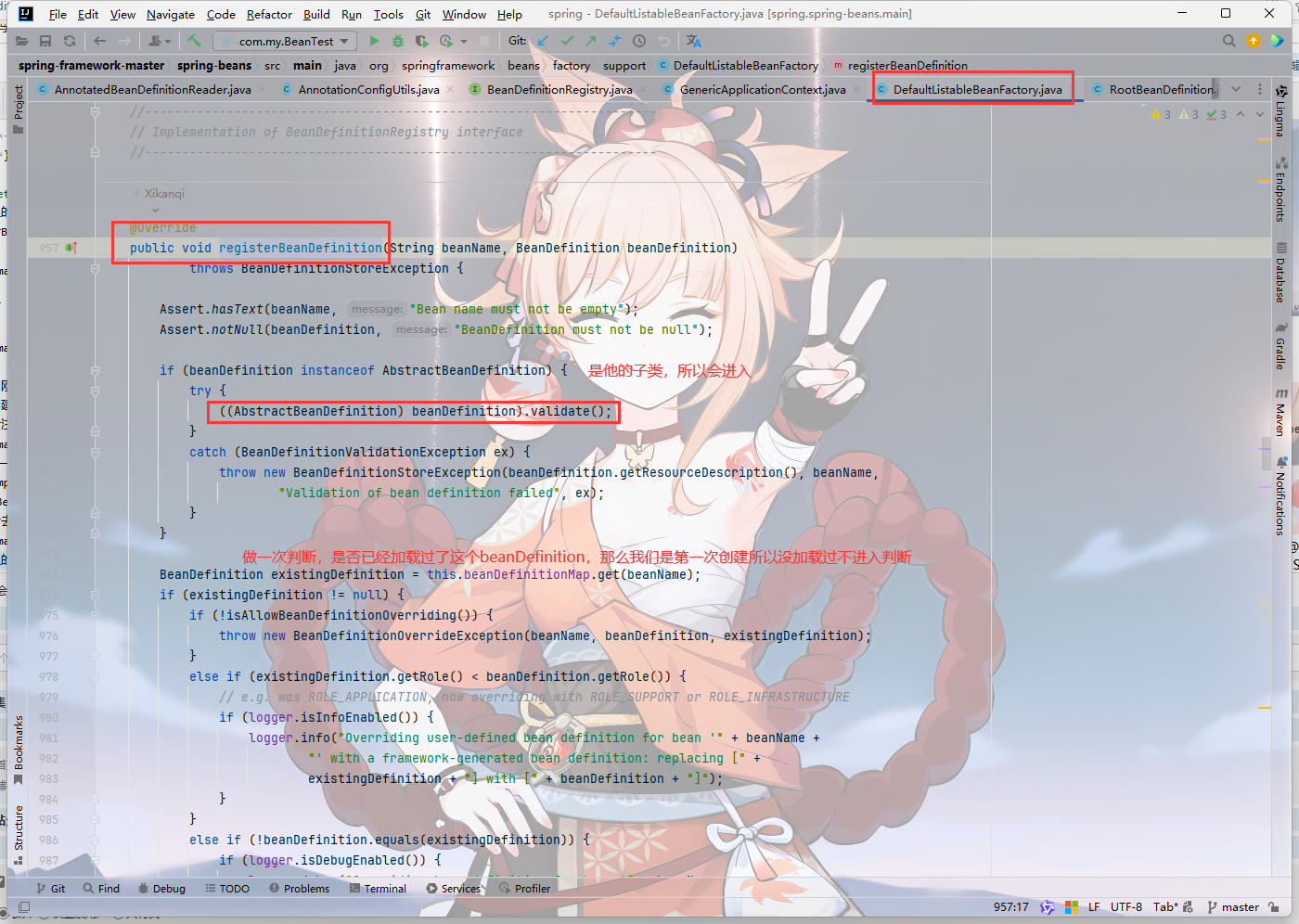This screenshot has width=1299, height=924.
Task: Click spring-beans breadcrumb in navigation bar
Action: pos(214,65)
